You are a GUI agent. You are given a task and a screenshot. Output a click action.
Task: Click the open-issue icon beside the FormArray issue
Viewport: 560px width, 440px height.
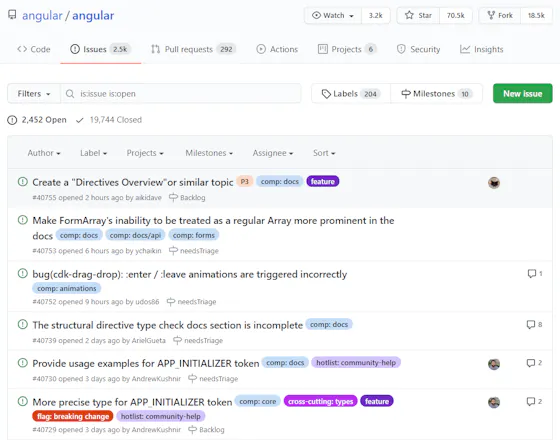click(x=22, y=220)
